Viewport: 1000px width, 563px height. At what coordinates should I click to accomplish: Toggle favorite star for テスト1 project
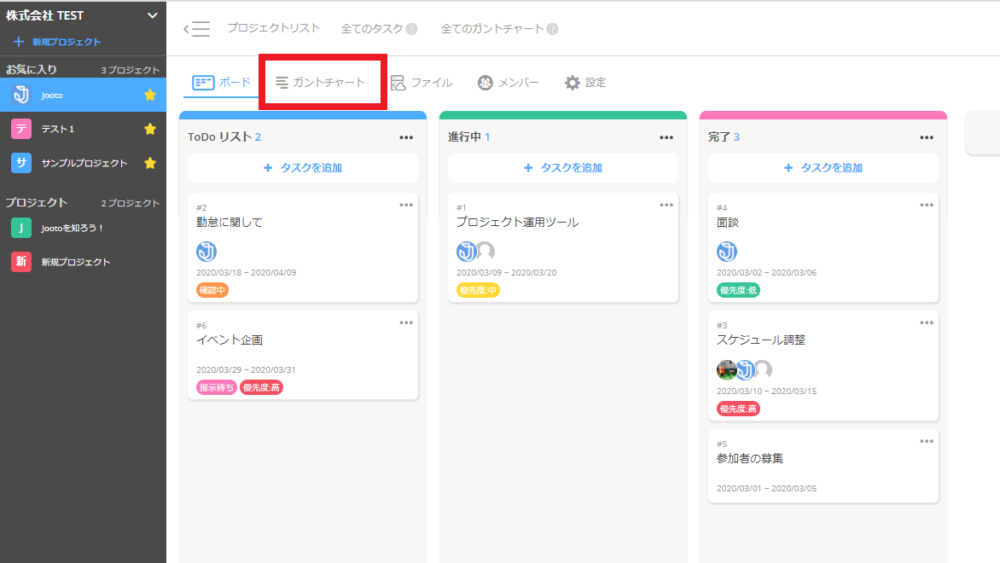pyautogui.click(x=150, y=129)
